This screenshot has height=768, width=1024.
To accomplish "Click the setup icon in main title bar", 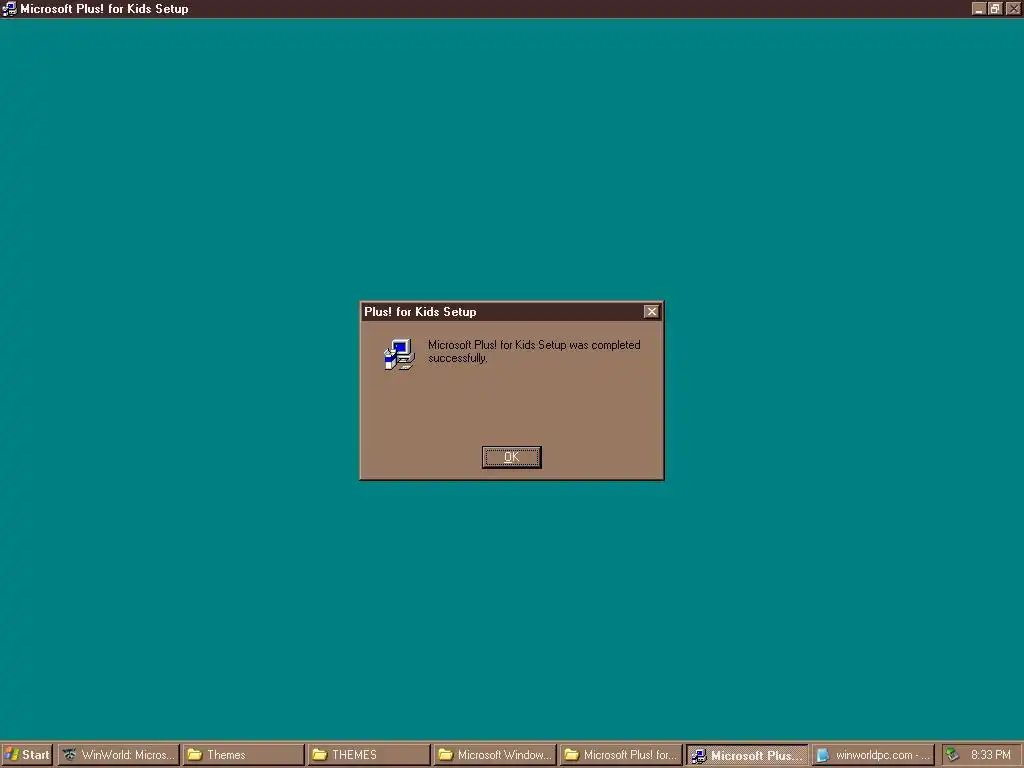I will pos(9,8).
